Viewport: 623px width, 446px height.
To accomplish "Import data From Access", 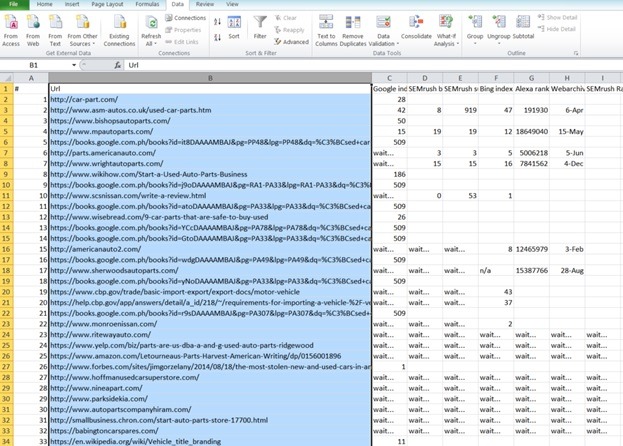I will [x=11, y=31].
